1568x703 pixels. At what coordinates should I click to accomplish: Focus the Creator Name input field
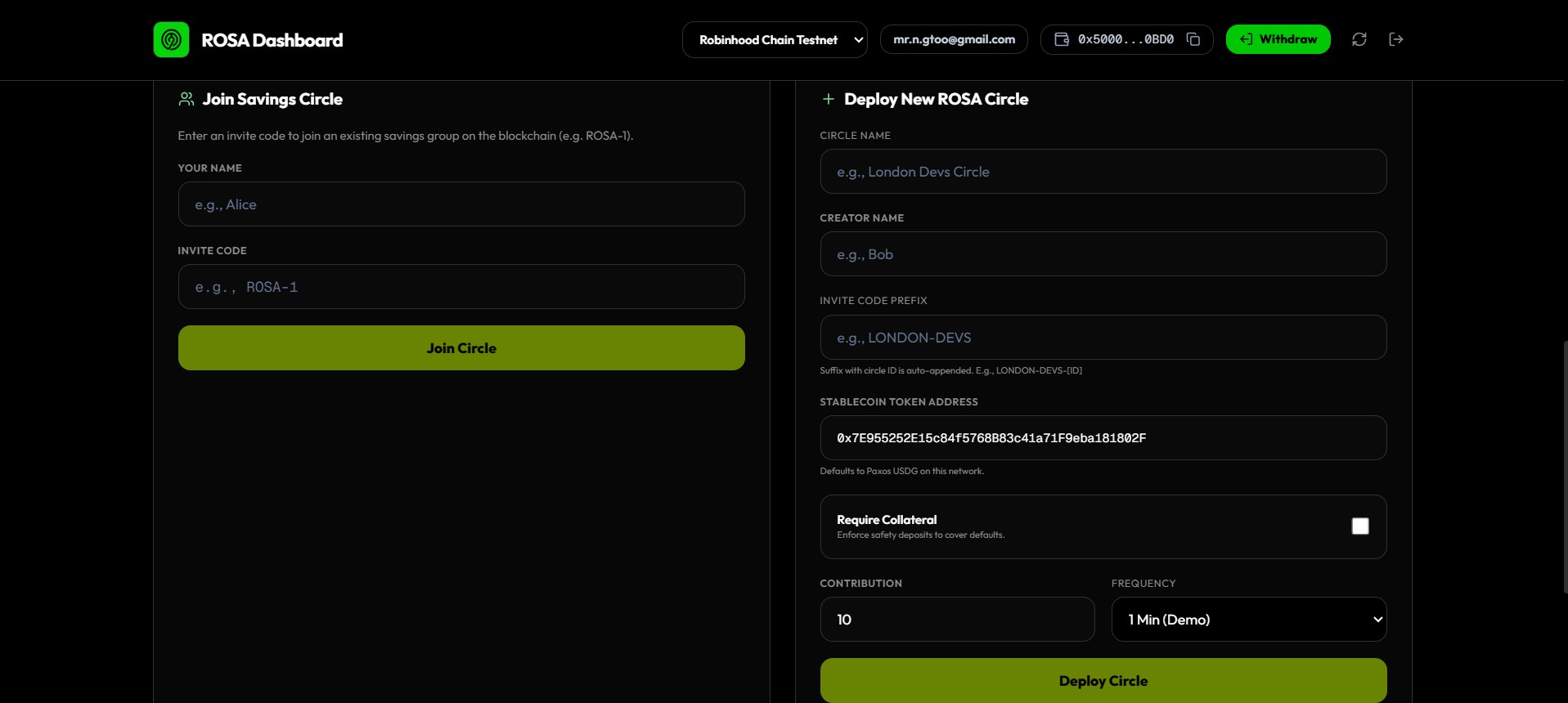coord(1103,254)
